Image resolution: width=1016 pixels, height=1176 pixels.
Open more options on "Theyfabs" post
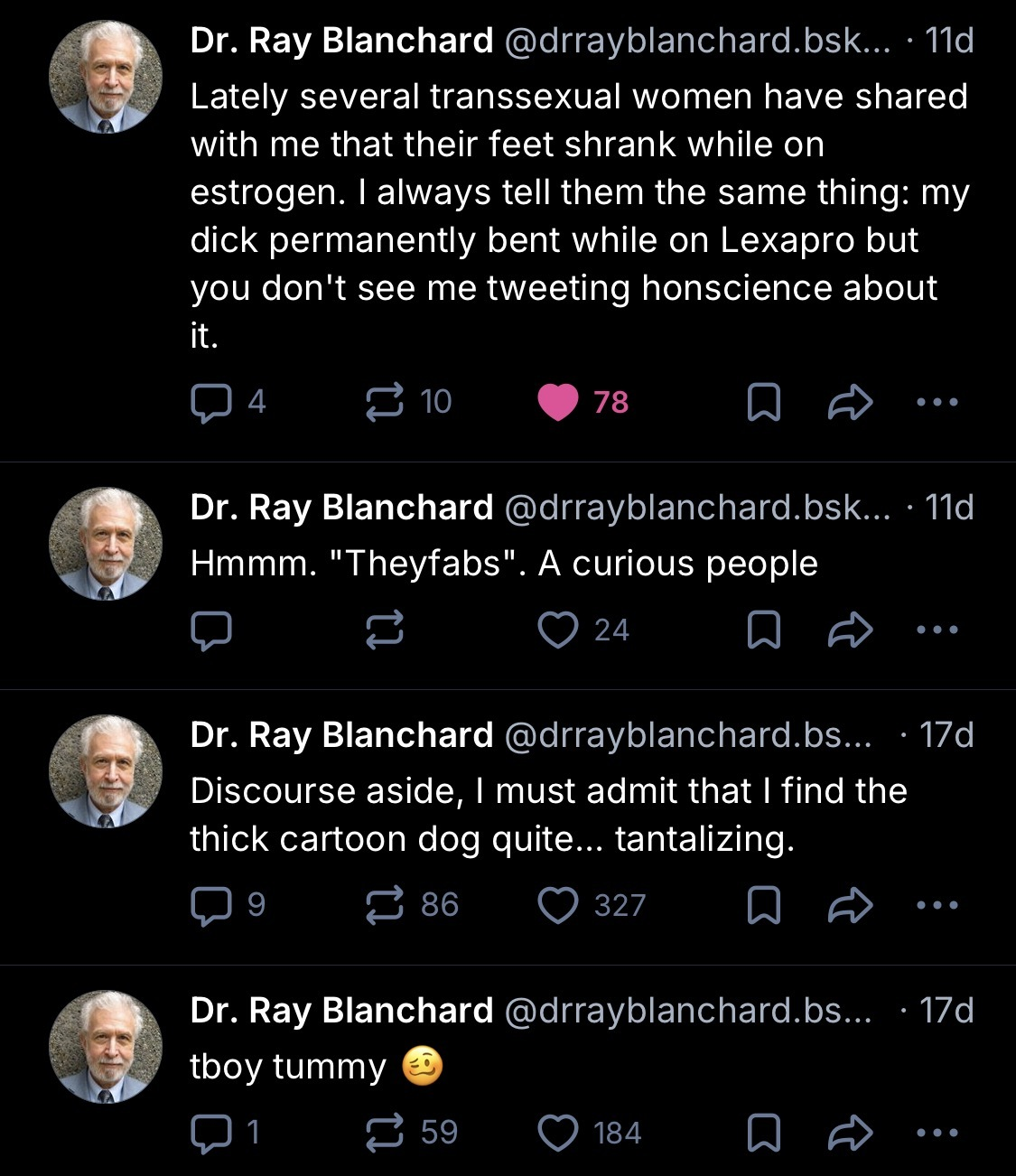click(937, 630)
